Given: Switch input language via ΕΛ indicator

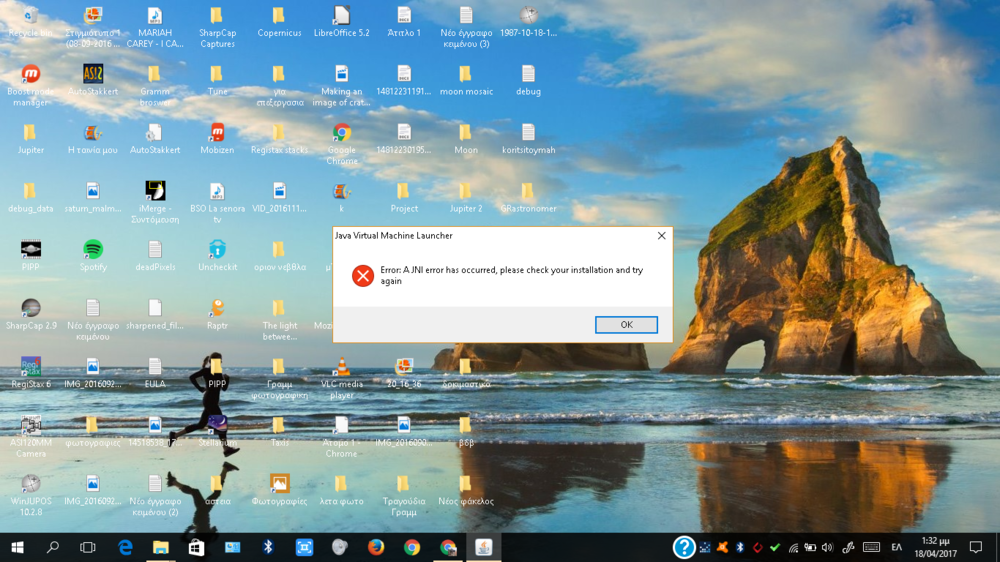Looking at the screenshot, I should (x=896, y=547).
